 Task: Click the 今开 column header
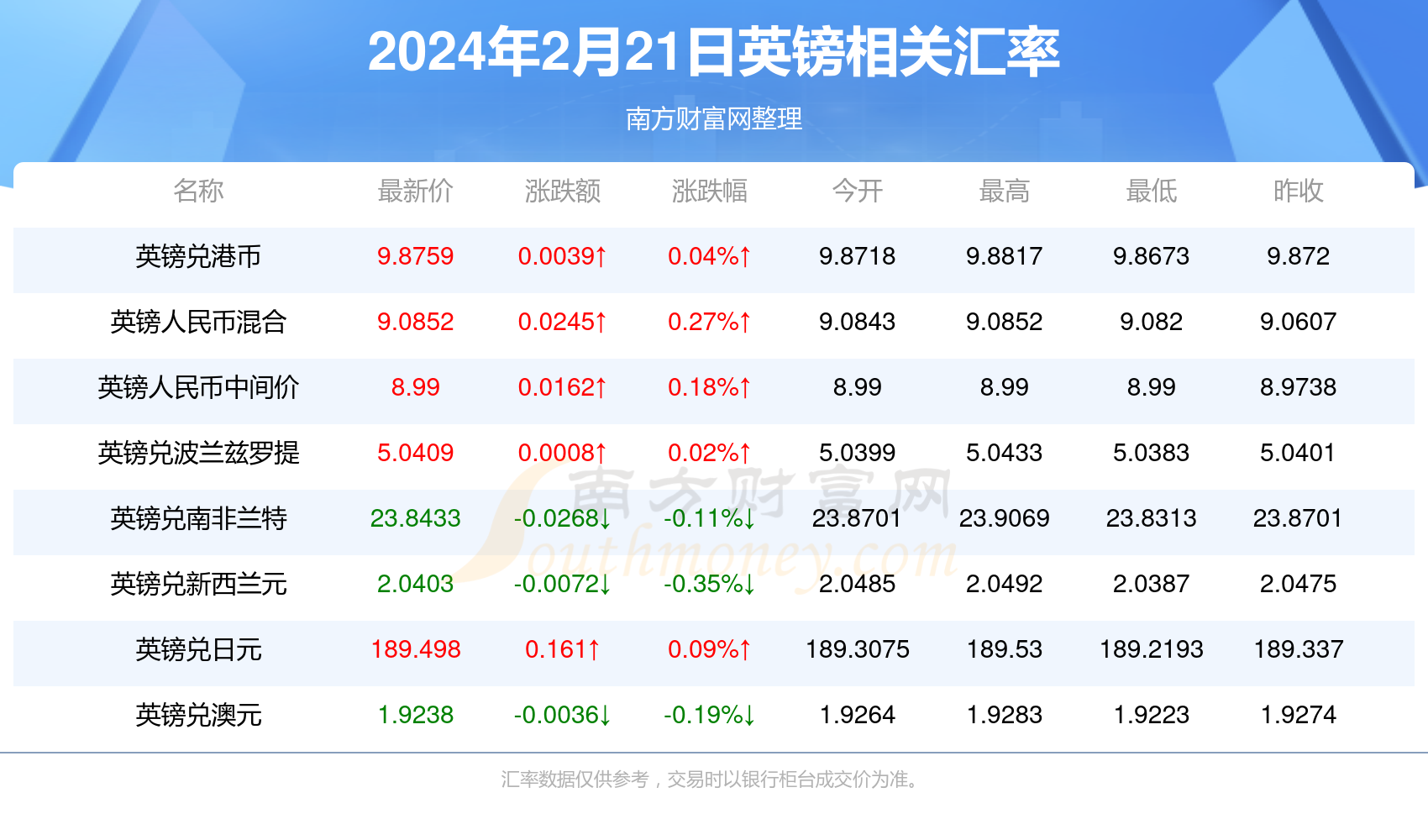(858, 191)
